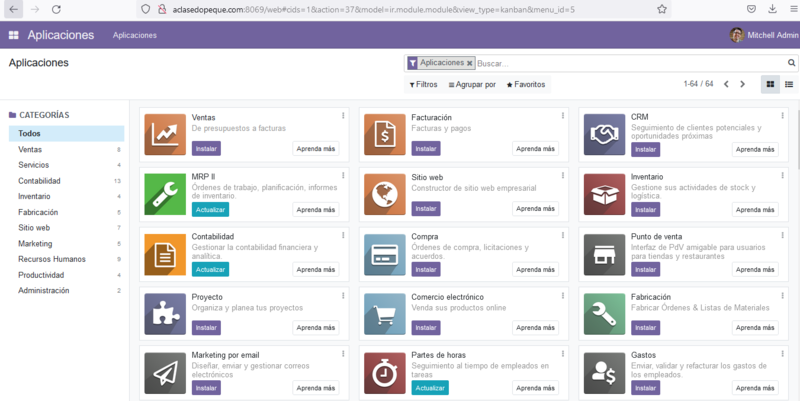The height and width of the screenshot is (401, 800).
Task: Open the Ventas app chart icon
Action: tap(165, 135)
